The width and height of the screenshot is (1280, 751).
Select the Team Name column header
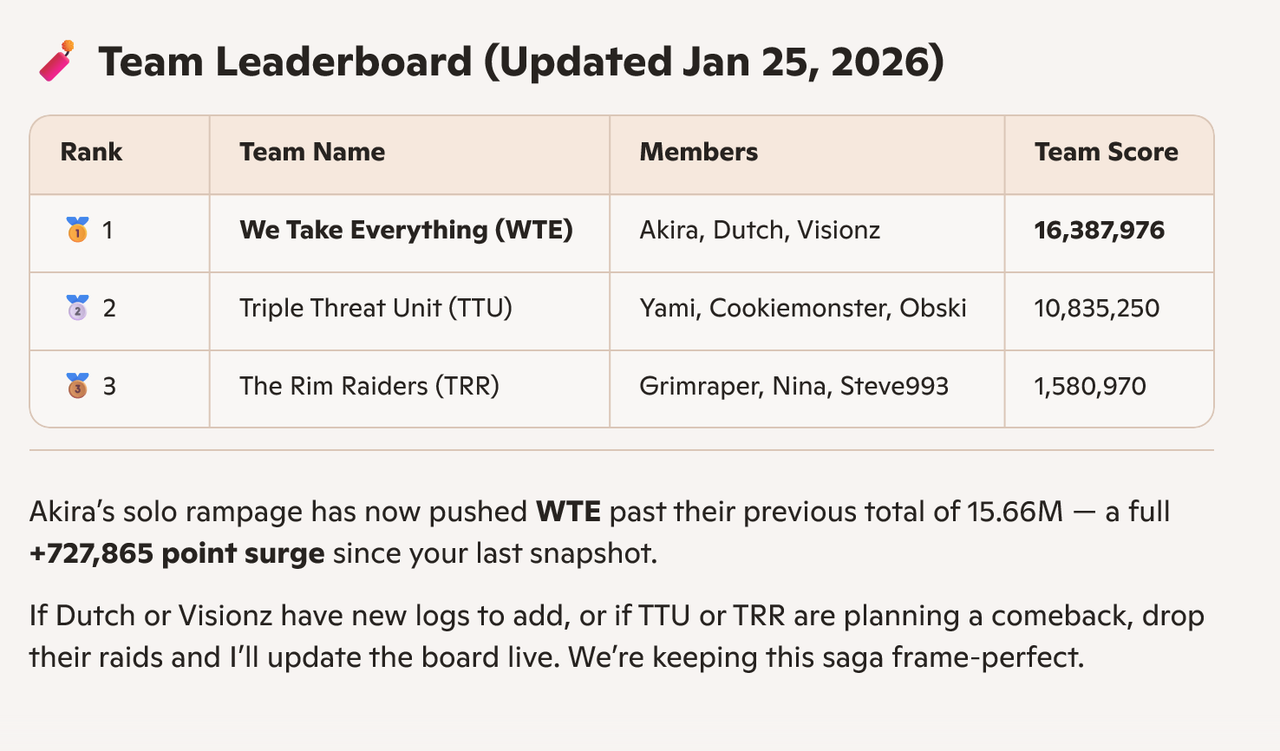[312, 152]
